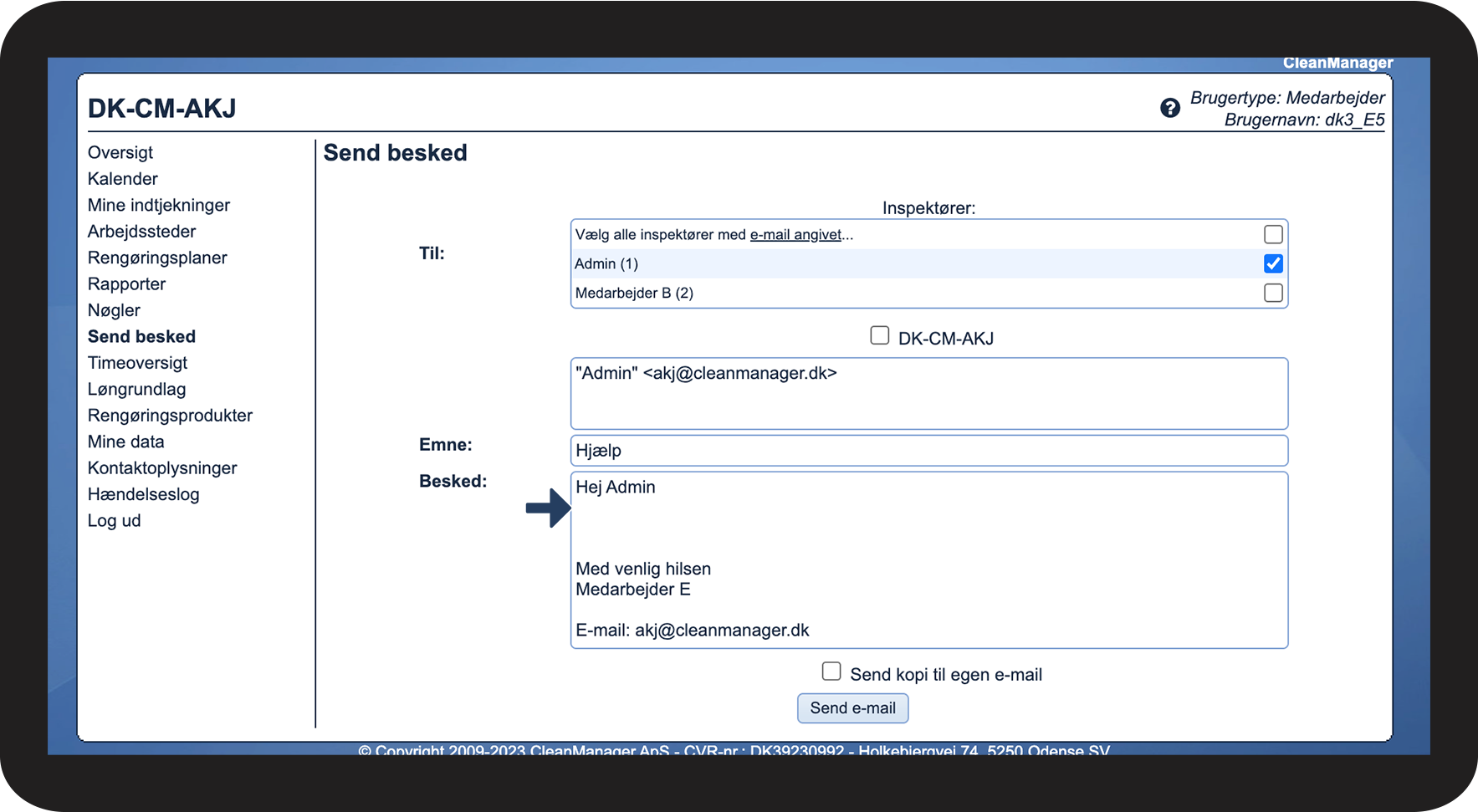Open Rengøringsprodukter page
1478x812 pixels.
(x=170, y=416)
